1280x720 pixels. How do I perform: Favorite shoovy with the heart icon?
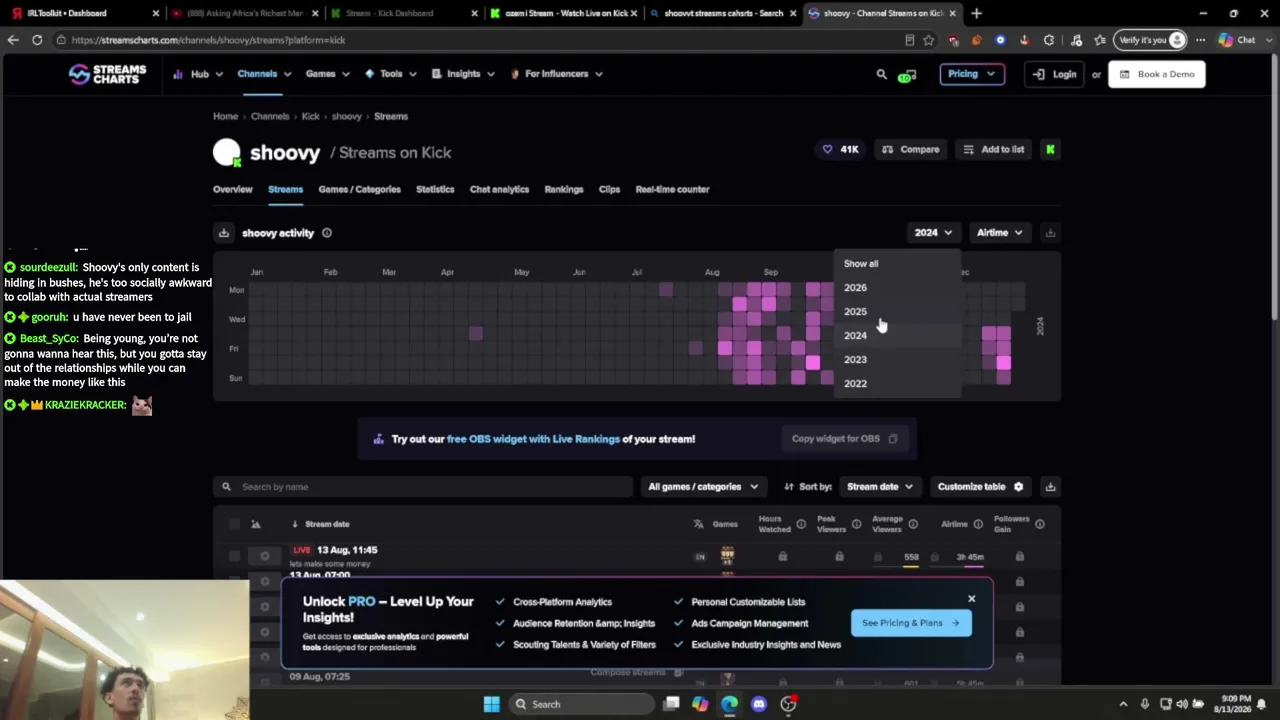827,149
